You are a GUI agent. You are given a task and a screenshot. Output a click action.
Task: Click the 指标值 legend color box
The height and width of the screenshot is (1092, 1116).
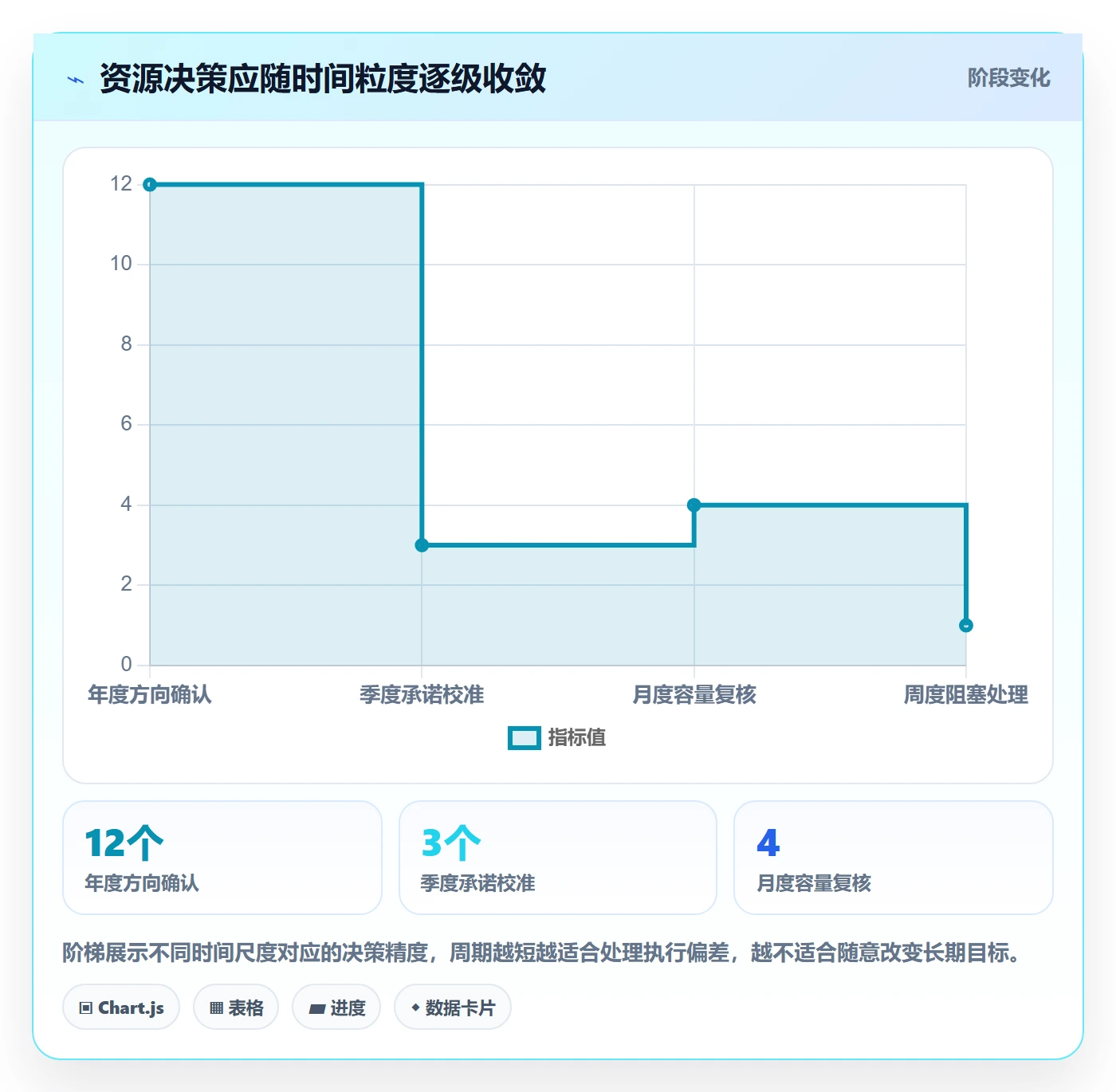pos(525,738)
